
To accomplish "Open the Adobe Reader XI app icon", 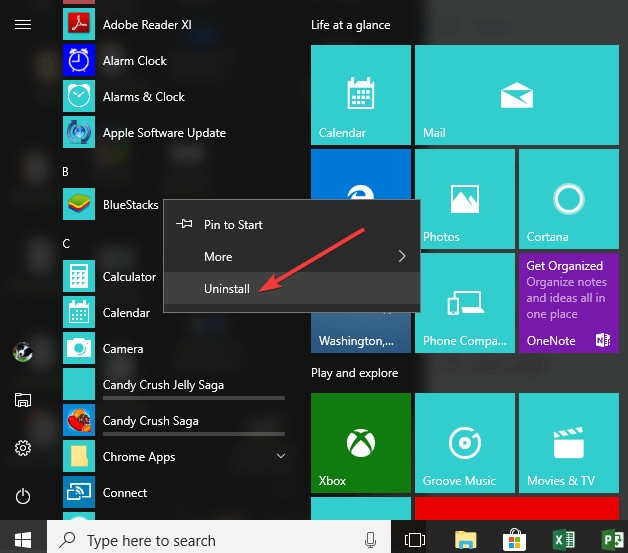I will pos(79,24).
